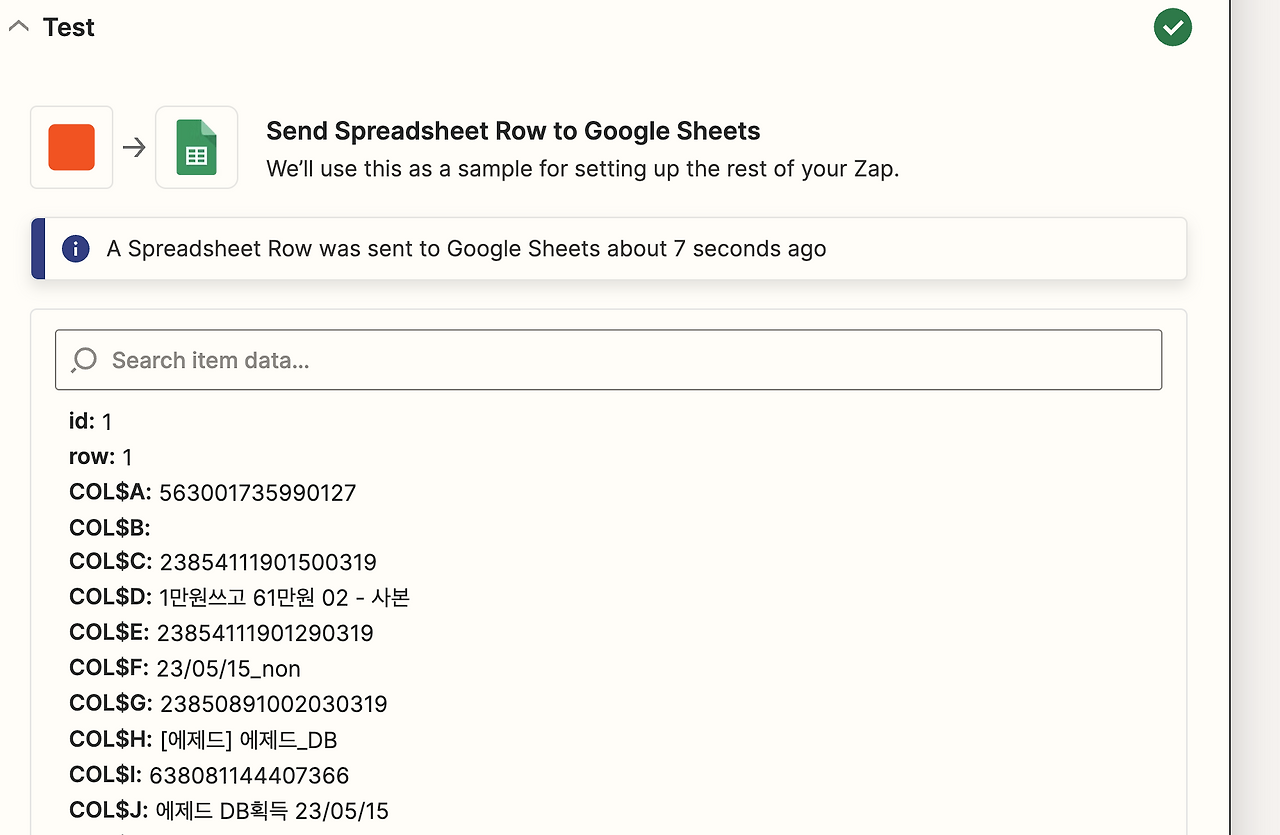Select the COL$D row mentioning 사본
The height and width of the screenshot is (835, 1280).
click(x=284, y=598)
